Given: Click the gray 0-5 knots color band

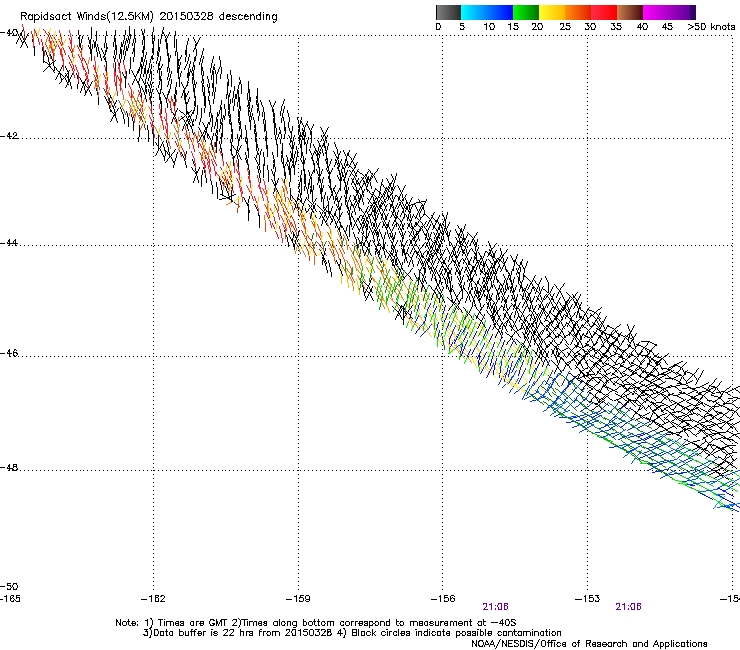Looking at the screenshot, I should 448,12.
